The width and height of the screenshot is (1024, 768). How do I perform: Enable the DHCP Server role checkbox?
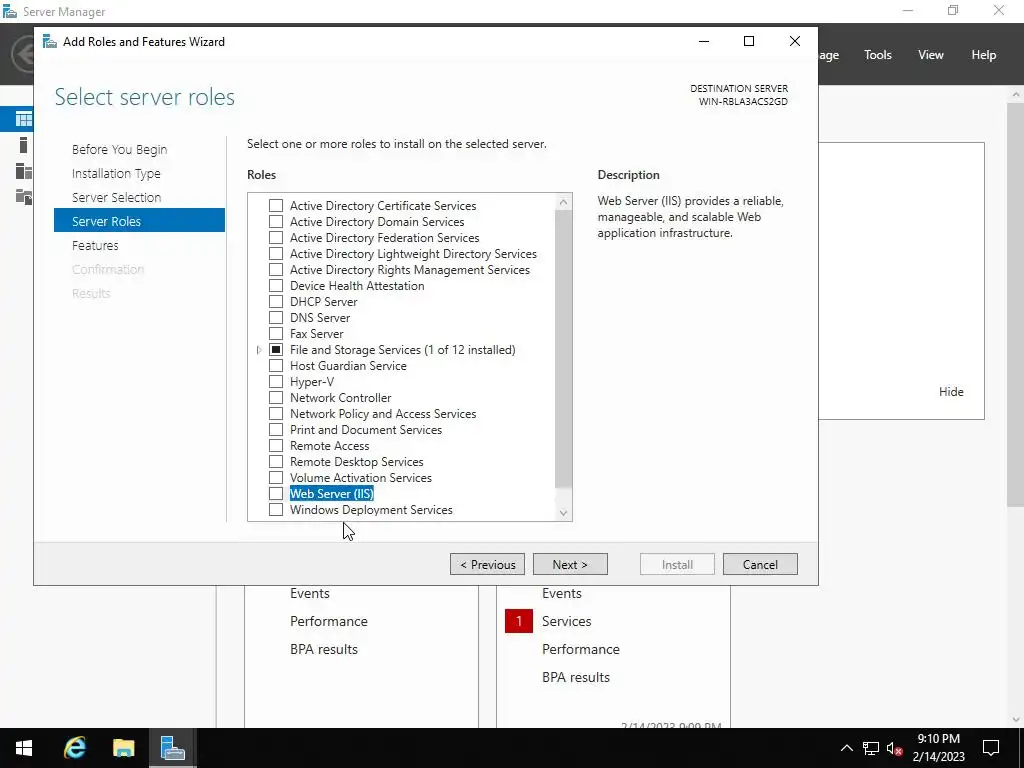coord(276,302)
